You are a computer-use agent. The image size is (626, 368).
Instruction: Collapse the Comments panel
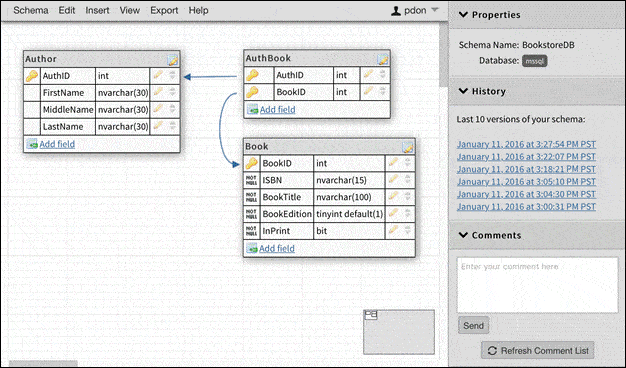(x=463, y=235)
